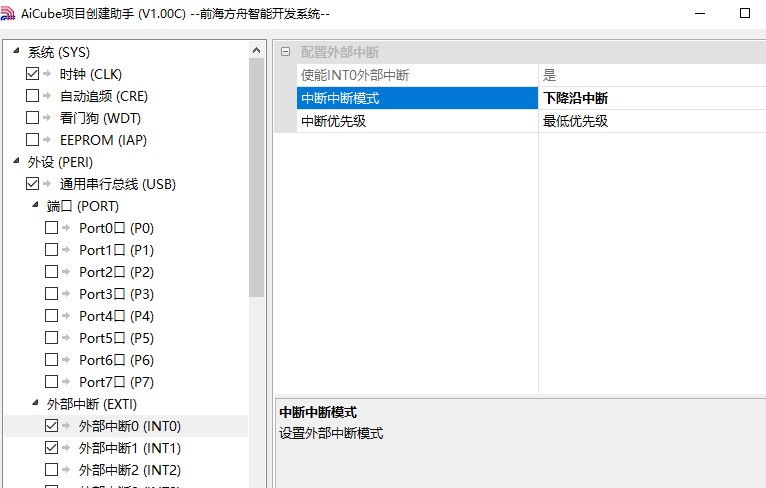The height and width of the screenshot is (488, 766).
Task: Check the Port6口 (P6) checkbox
Action: tap(51, 360)
